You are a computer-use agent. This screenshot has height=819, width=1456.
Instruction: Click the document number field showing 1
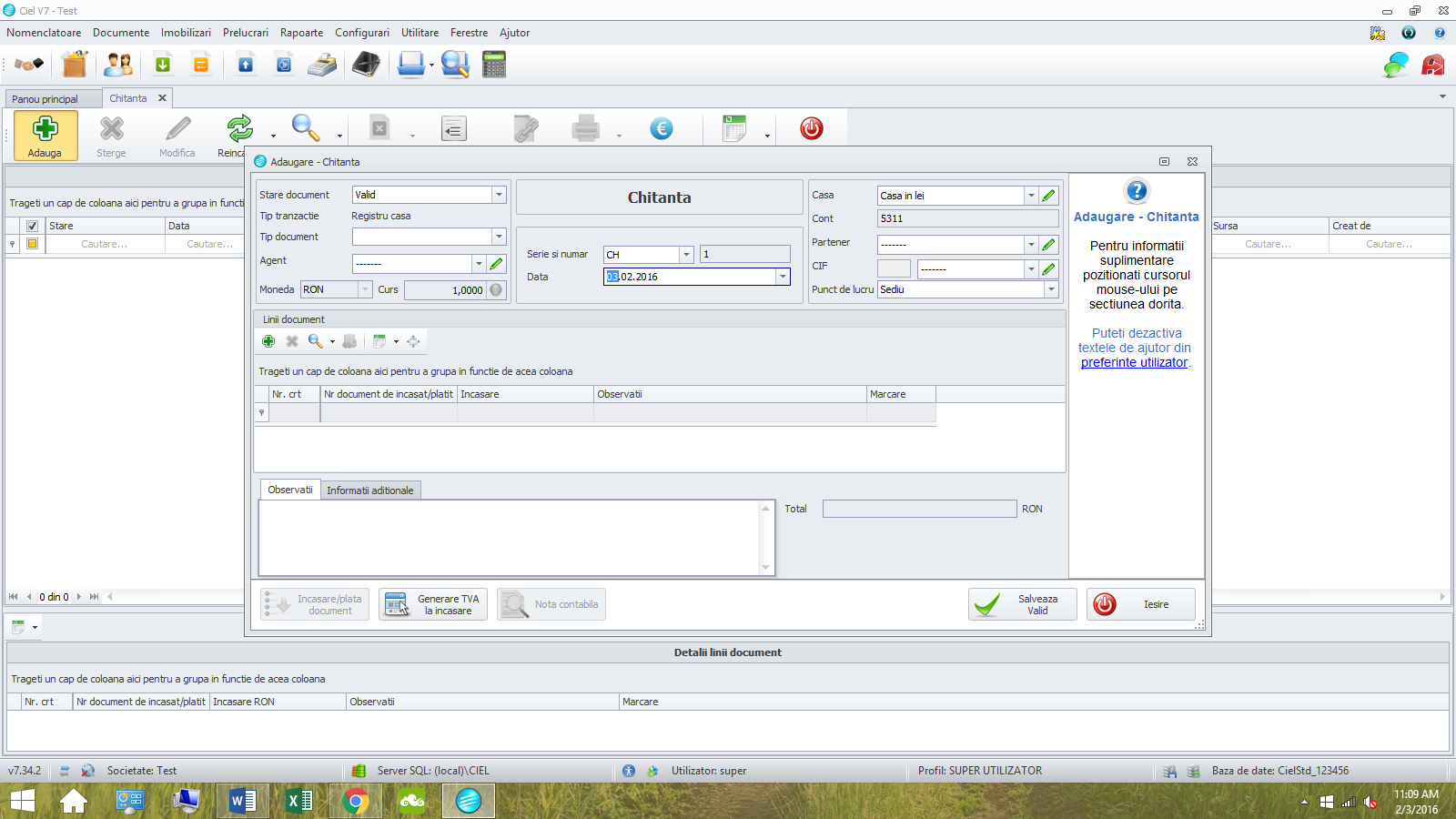pyautogui.click(x=745, y=255)
